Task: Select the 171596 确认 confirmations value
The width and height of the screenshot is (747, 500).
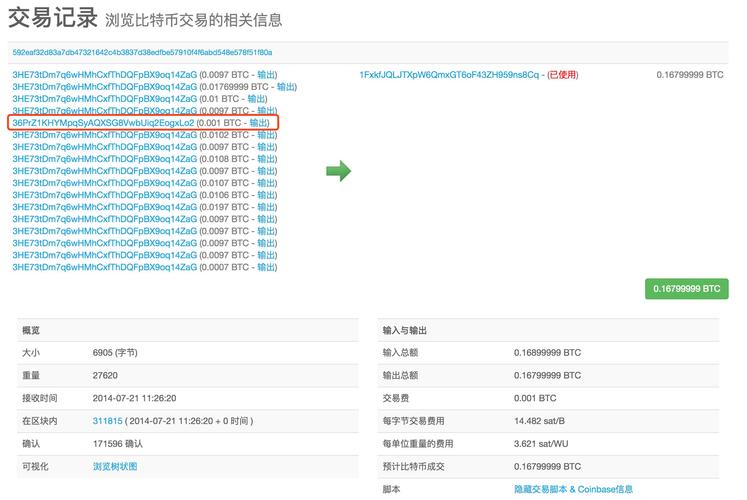Action: click(x=117, y=444)
